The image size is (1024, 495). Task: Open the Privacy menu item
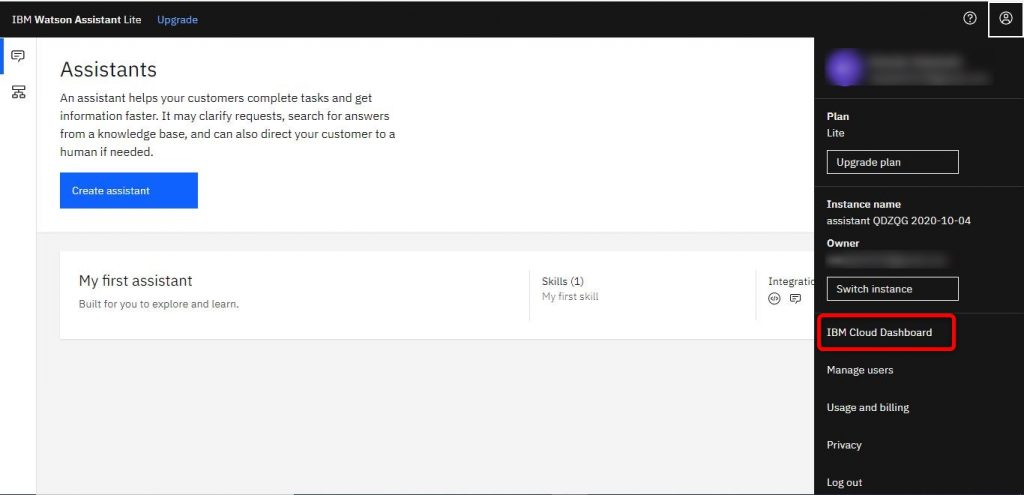point(844,445)
